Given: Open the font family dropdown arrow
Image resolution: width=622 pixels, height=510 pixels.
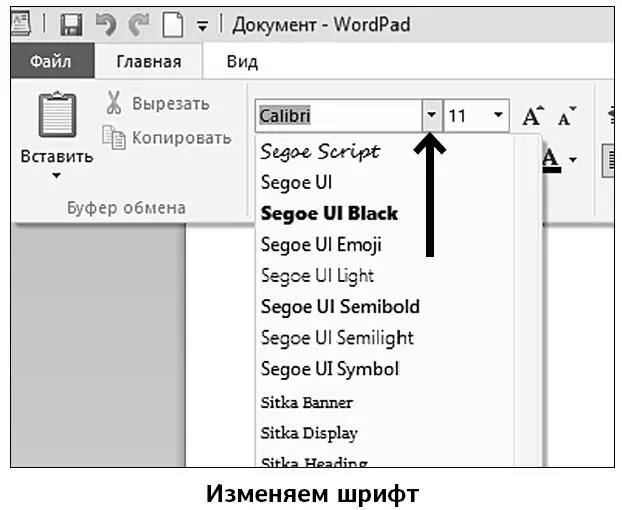Looking at the screenshot, I should pos(432,116).
